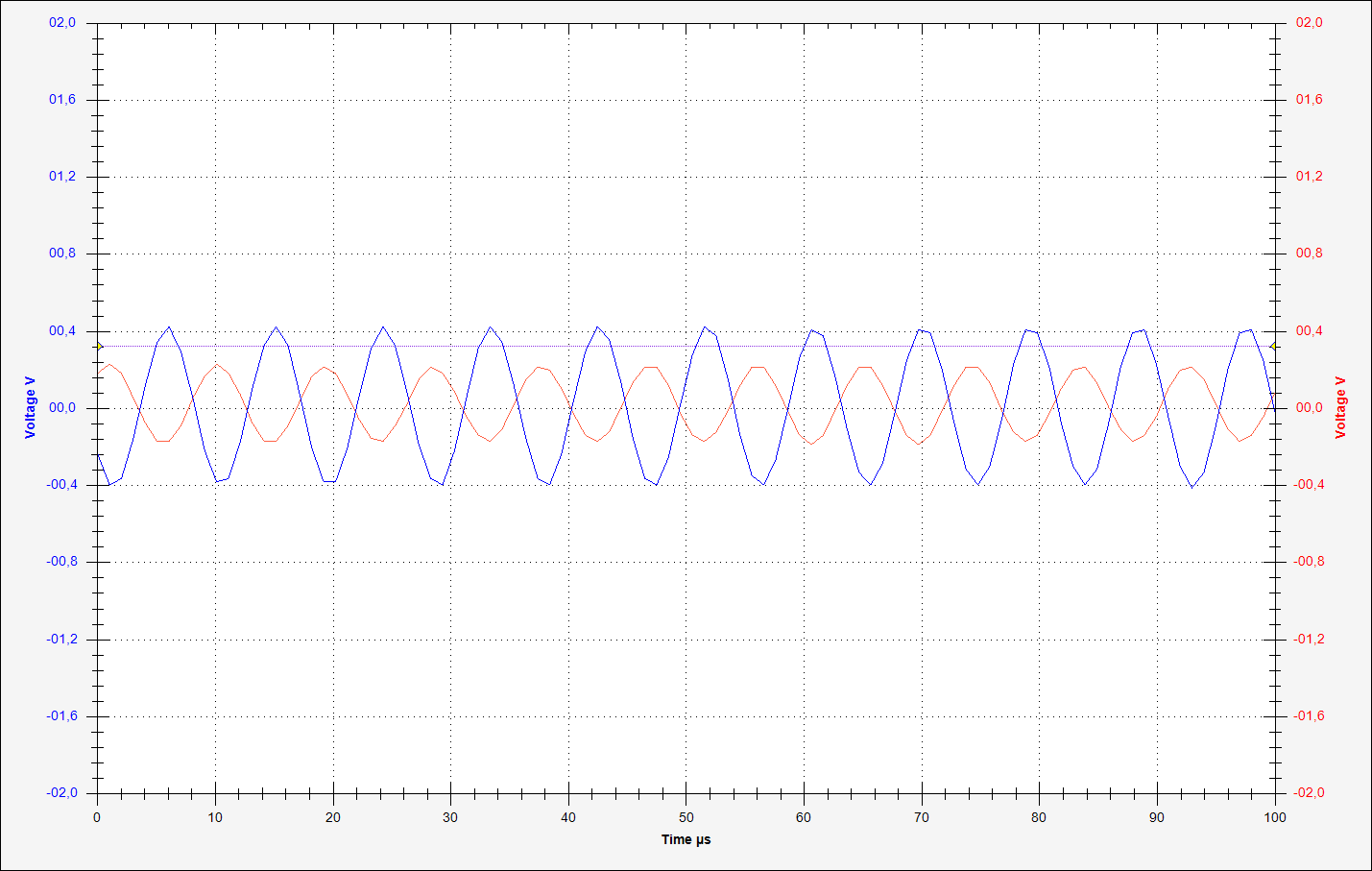Click the 30 tick on time axis
1372x871 pixels.
(x=450, y=817)
